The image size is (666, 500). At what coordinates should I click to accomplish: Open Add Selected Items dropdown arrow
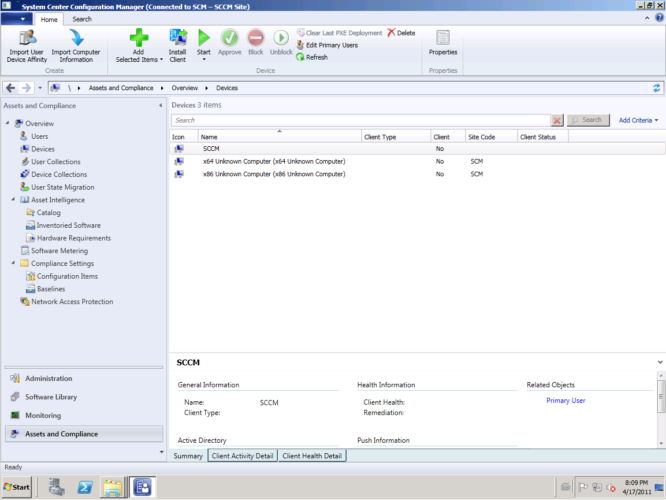click(x=161, y=59)
